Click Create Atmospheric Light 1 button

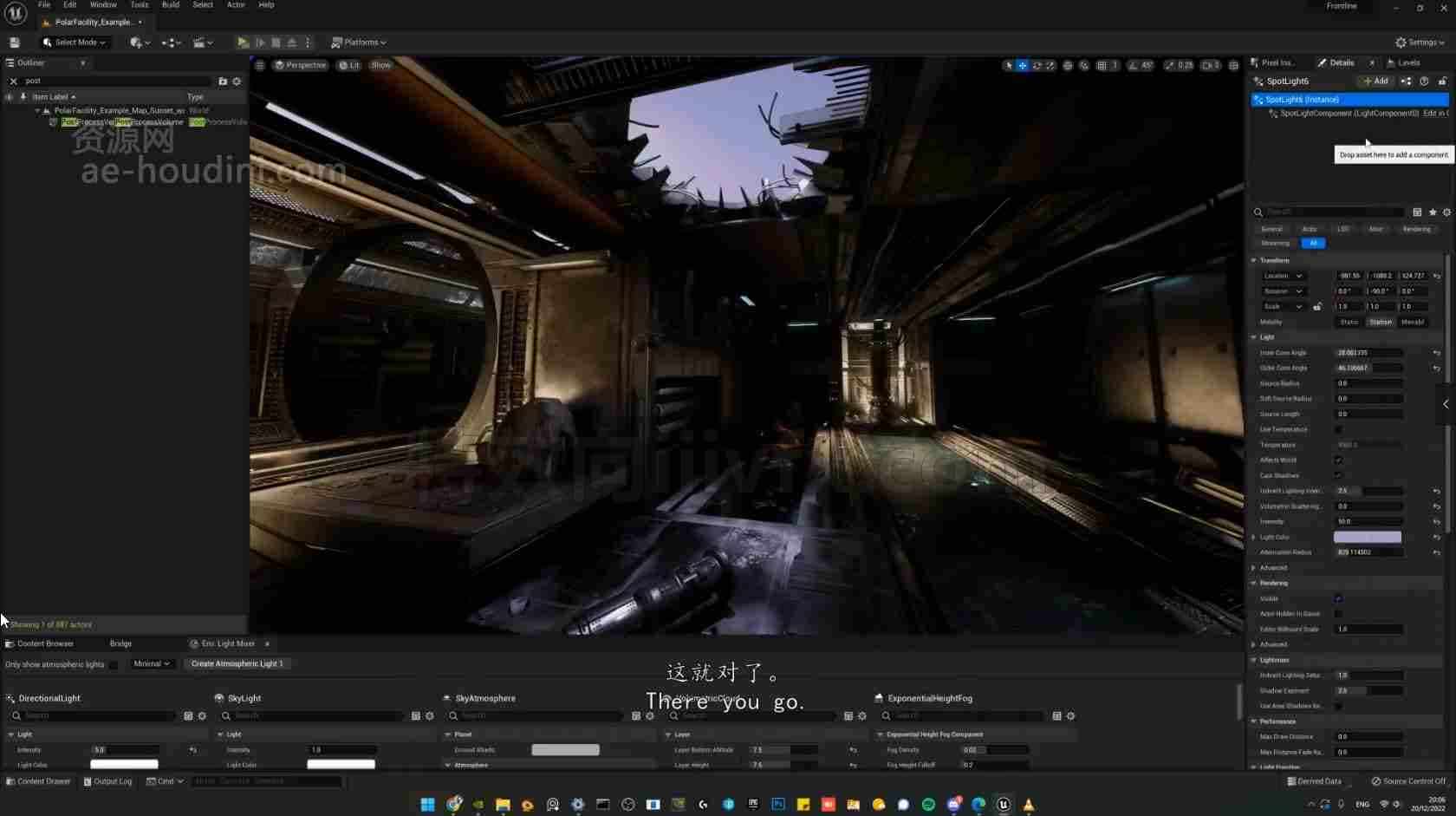coord(237,664)
